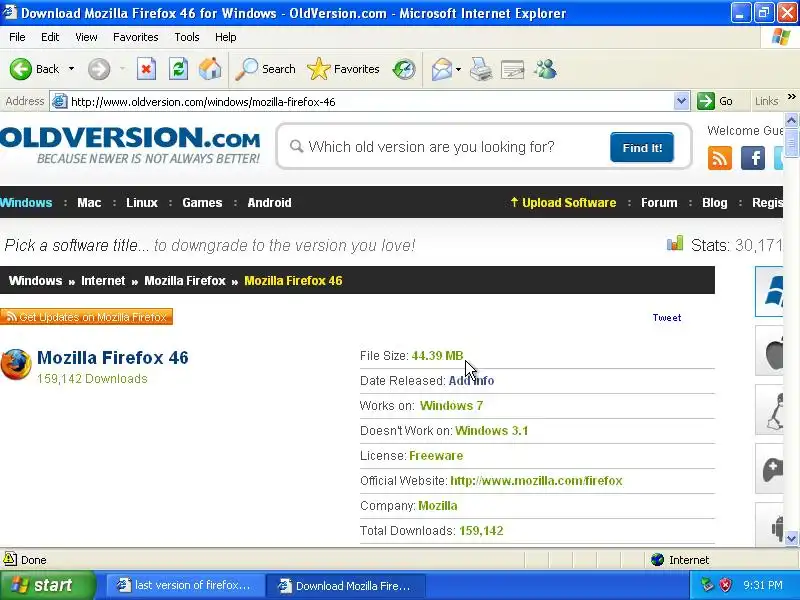Open the Favorites menu
The width and height of the screenshot is (800, 600).
tap(136, 37)
